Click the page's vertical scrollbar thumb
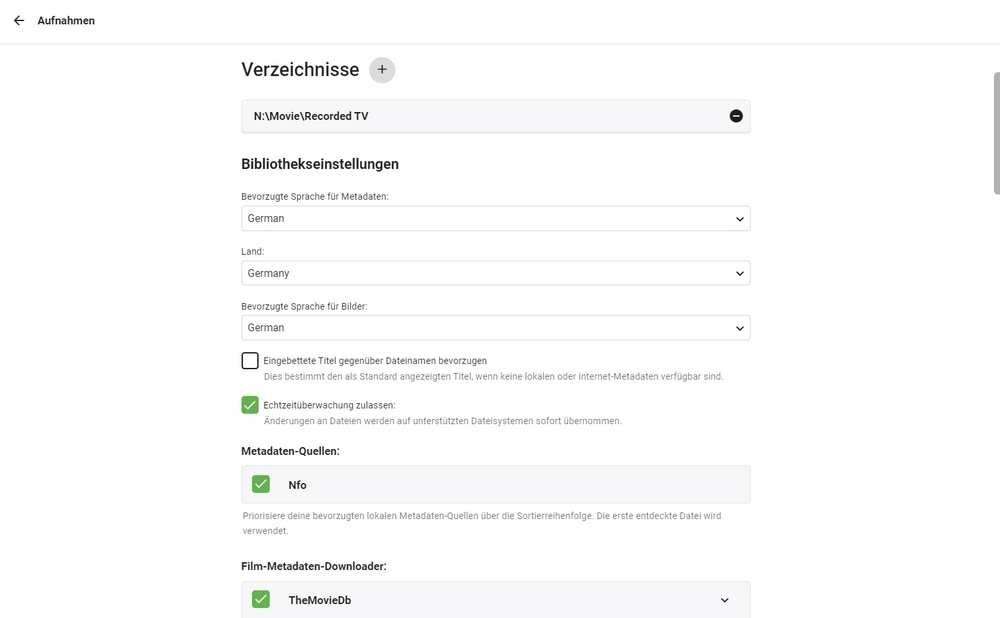Viewport: 1000px width, 618px height. pyautogui.click(x=996, y=132)
